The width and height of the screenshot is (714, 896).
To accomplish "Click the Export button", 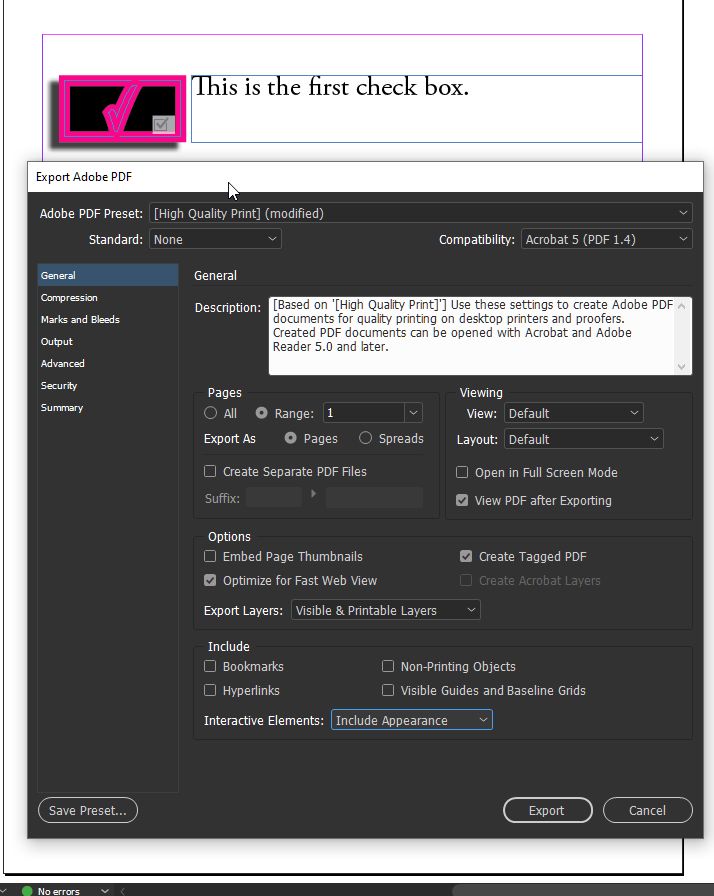I will tap(548, 810).
